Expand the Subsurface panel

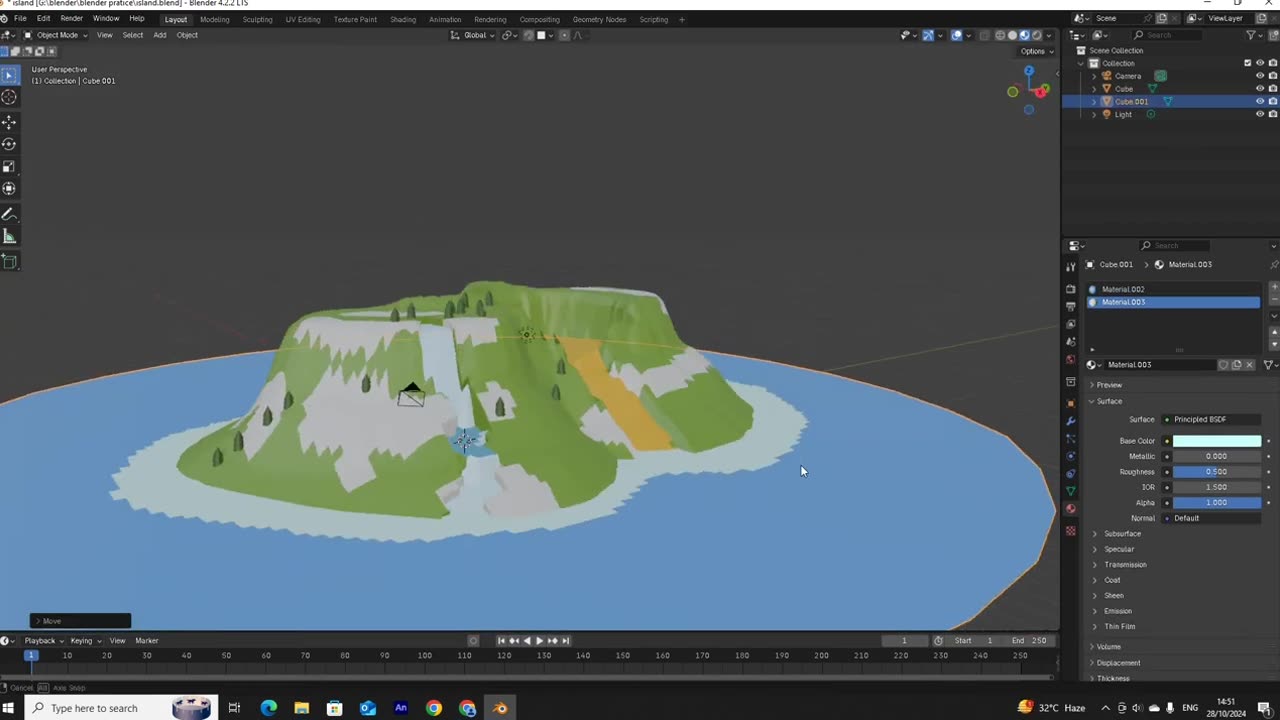(x=1121, y=534)
